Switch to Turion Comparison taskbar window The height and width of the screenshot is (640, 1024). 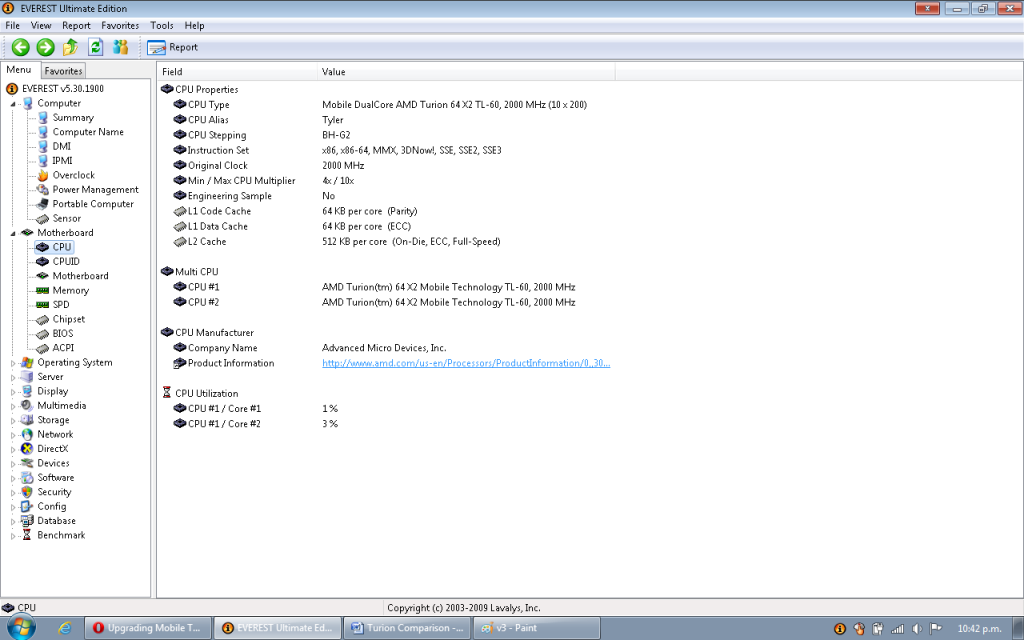(x=407, y=628)
